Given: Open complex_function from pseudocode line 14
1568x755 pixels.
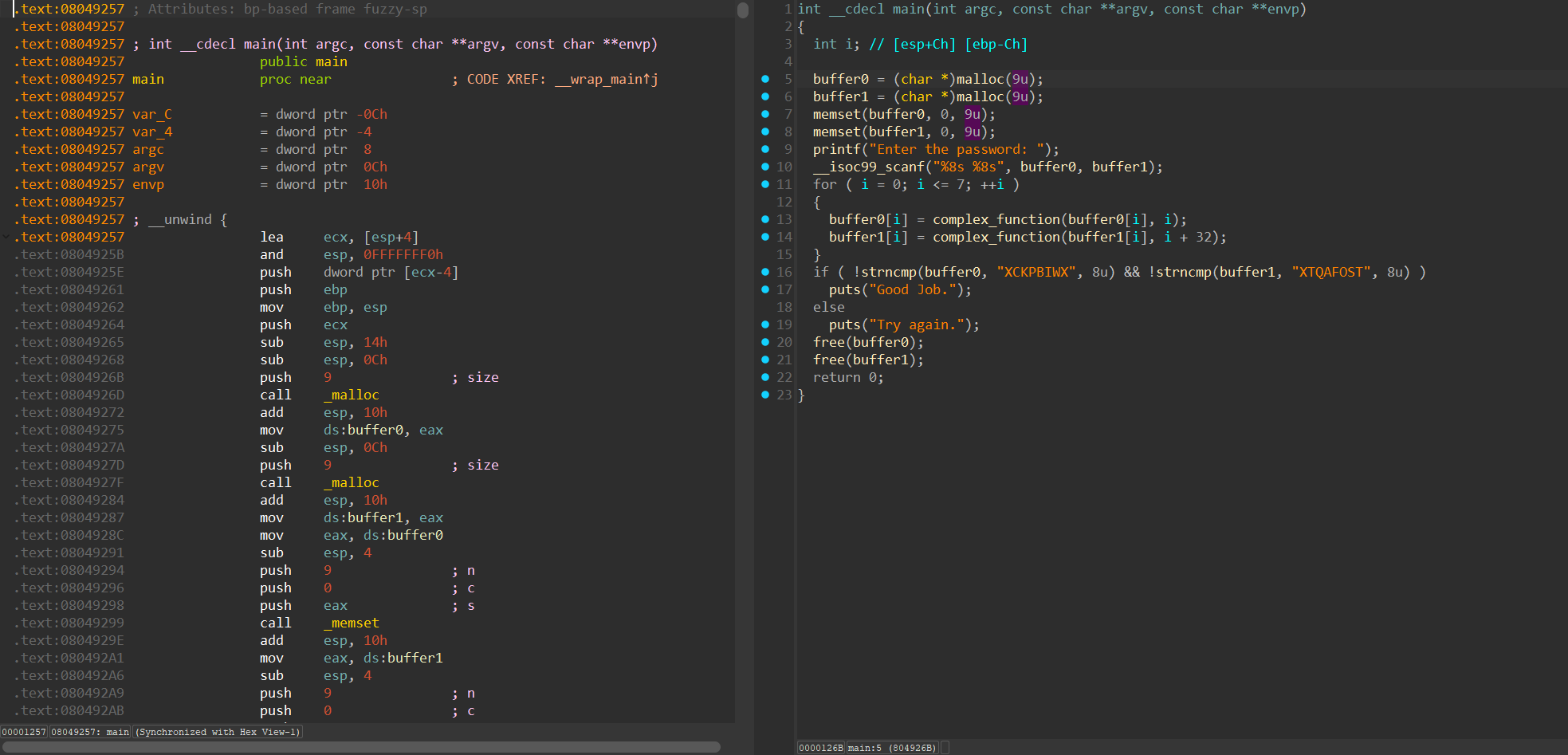Looking at the screenshot, I should point(996,237).
